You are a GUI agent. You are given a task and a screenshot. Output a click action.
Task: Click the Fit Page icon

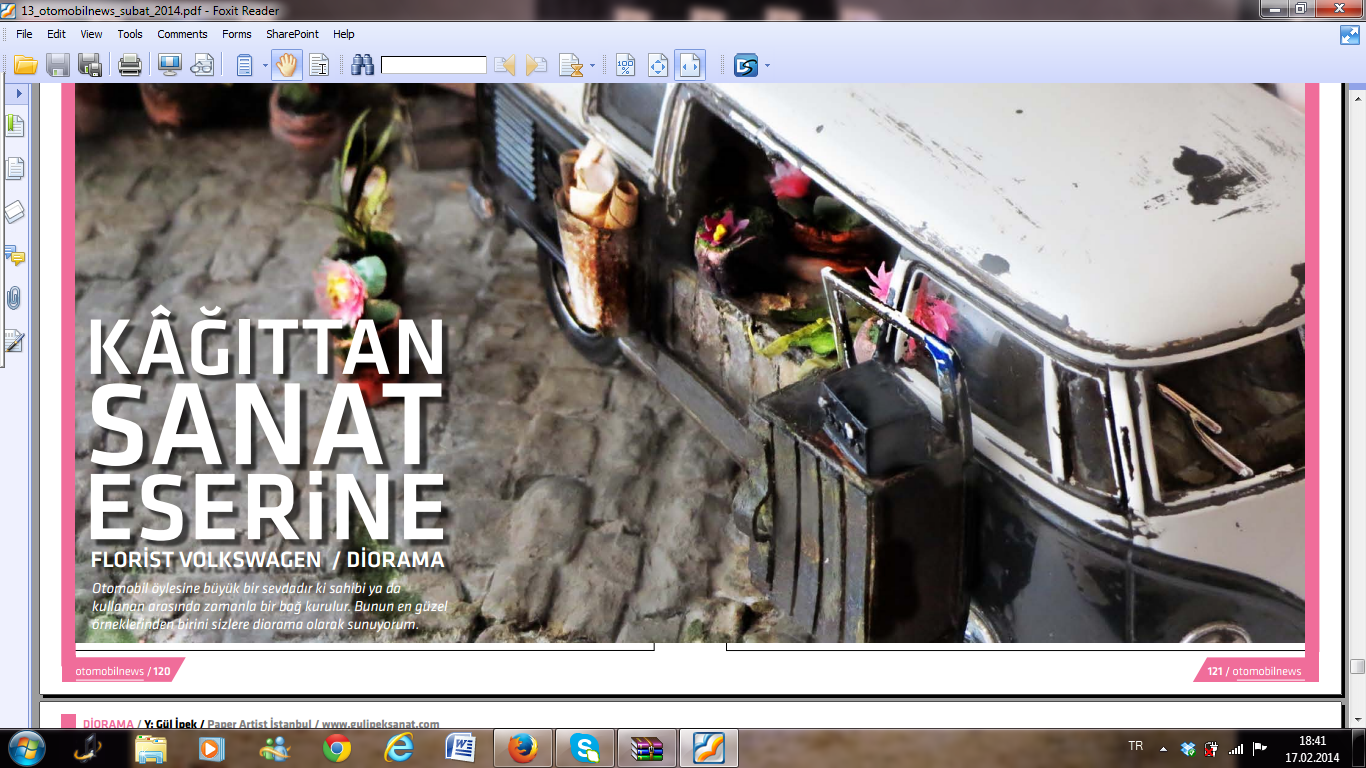coord(657,66)
